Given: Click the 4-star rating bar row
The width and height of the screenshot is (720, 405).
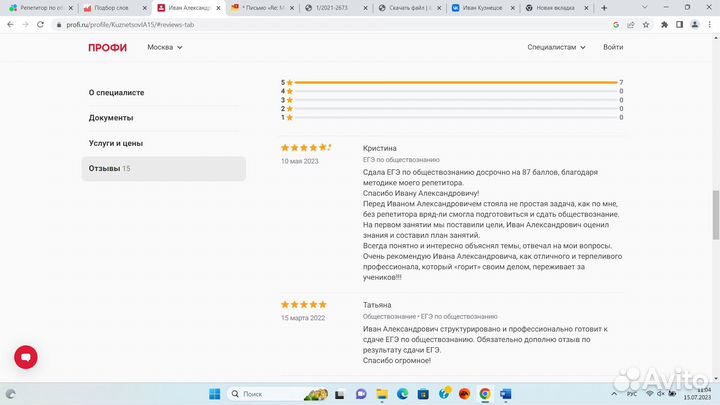Looking at the screenshot, I should pos(452,91).
